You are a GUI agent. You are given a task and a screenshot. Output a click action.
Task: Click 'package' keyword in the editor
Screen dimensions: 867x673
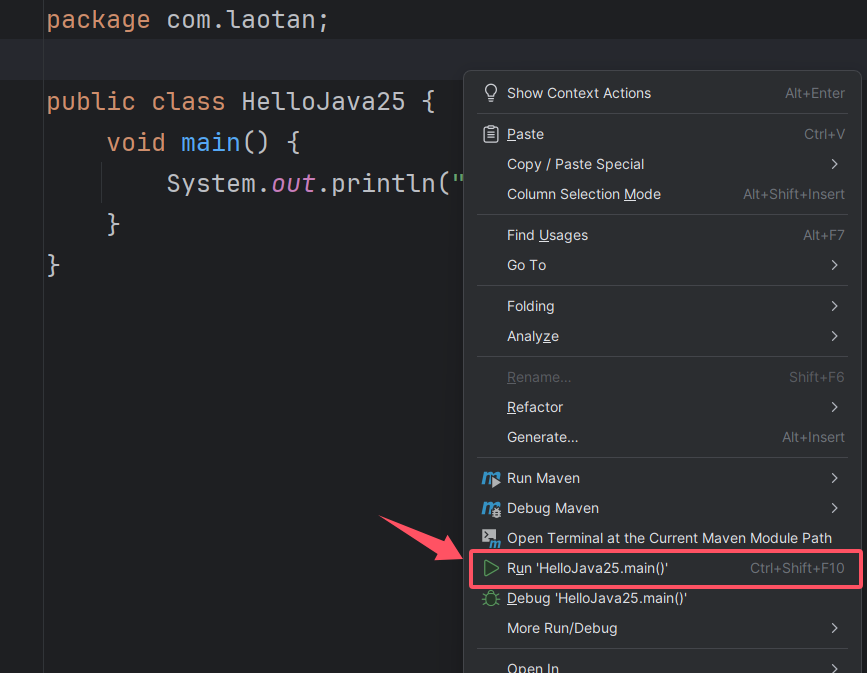click(x=98, y=20)
